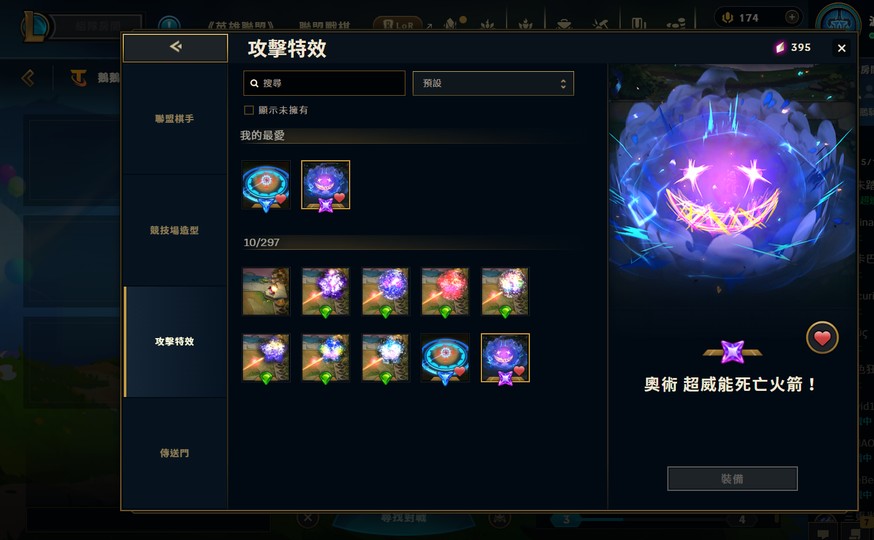
Task: Click the 裝備 equip button
Action: [x=732, y=479]
